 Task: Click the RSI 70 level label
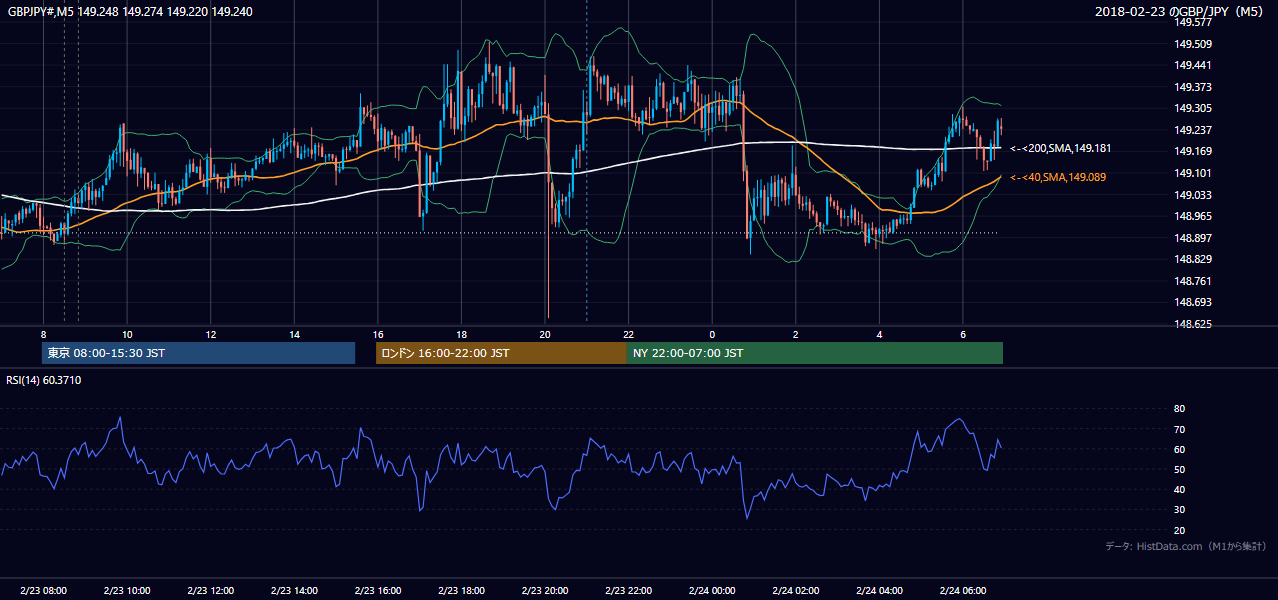tap(1179, 429)
